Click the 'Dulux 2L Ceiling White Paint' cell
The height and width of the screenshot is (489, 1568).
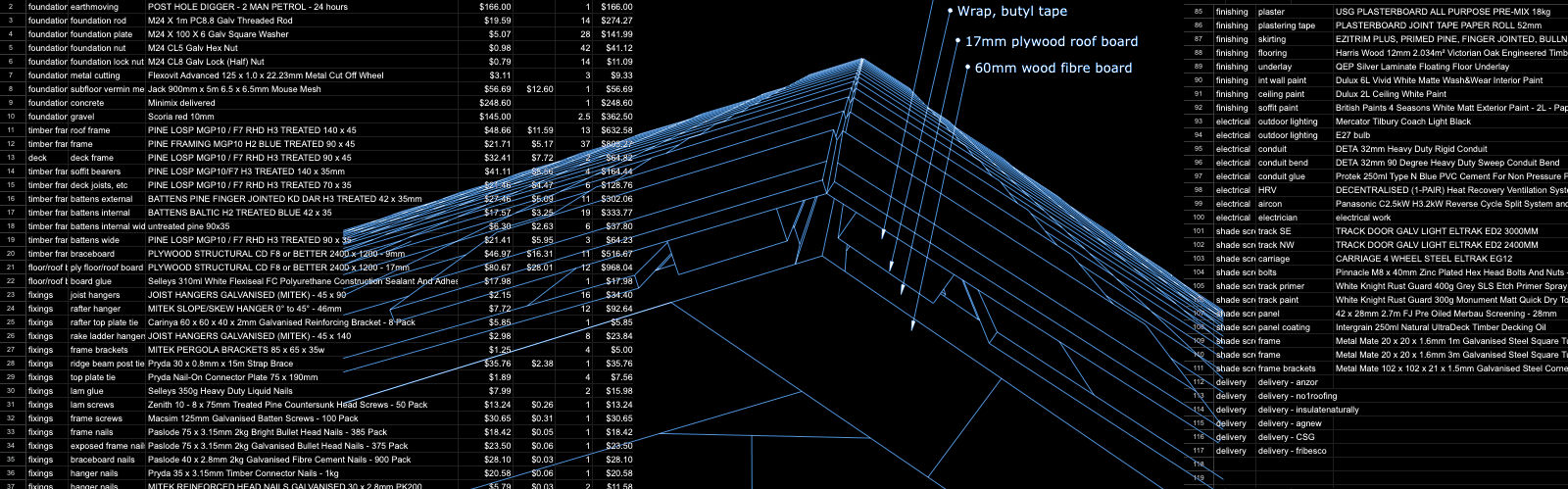1391,94
